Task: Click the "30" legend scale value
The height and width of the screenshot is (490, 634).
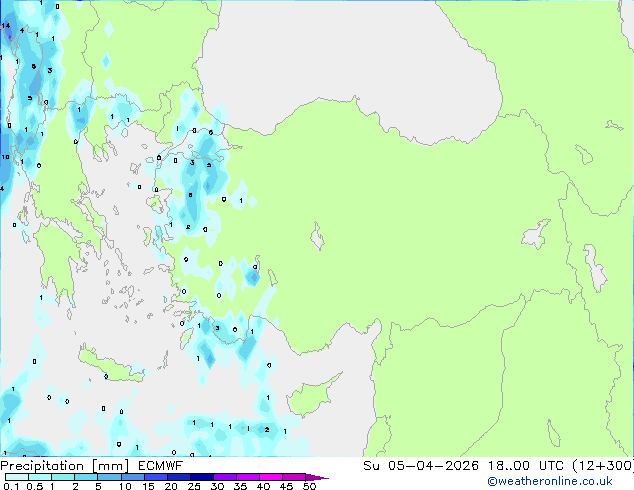Action: (217, 486)
